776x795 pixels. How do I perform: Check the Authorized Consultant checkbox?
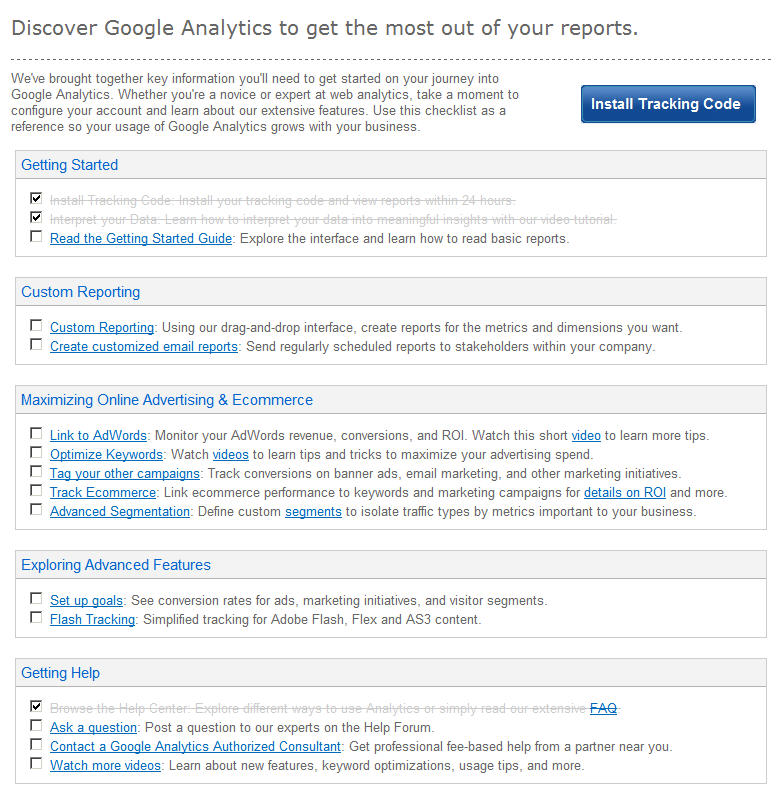point(36,744)
